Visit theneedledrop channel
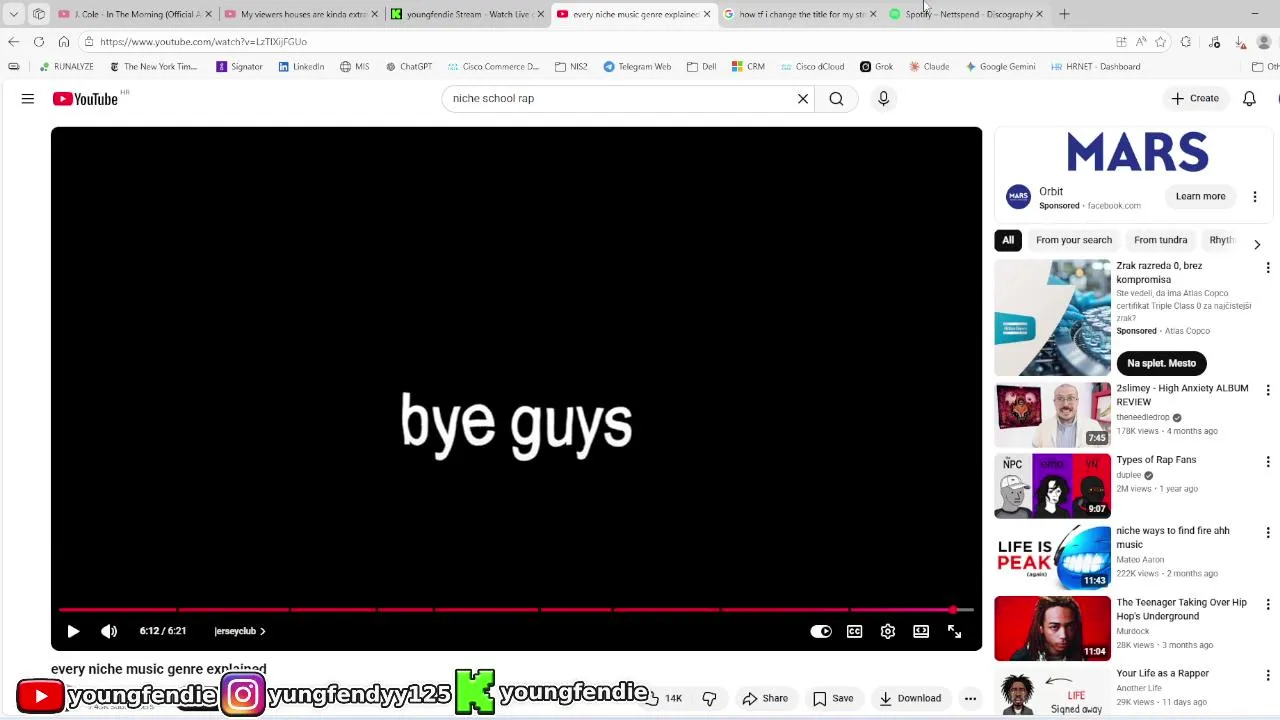 pyautogui.click(x=1142, y=417)
